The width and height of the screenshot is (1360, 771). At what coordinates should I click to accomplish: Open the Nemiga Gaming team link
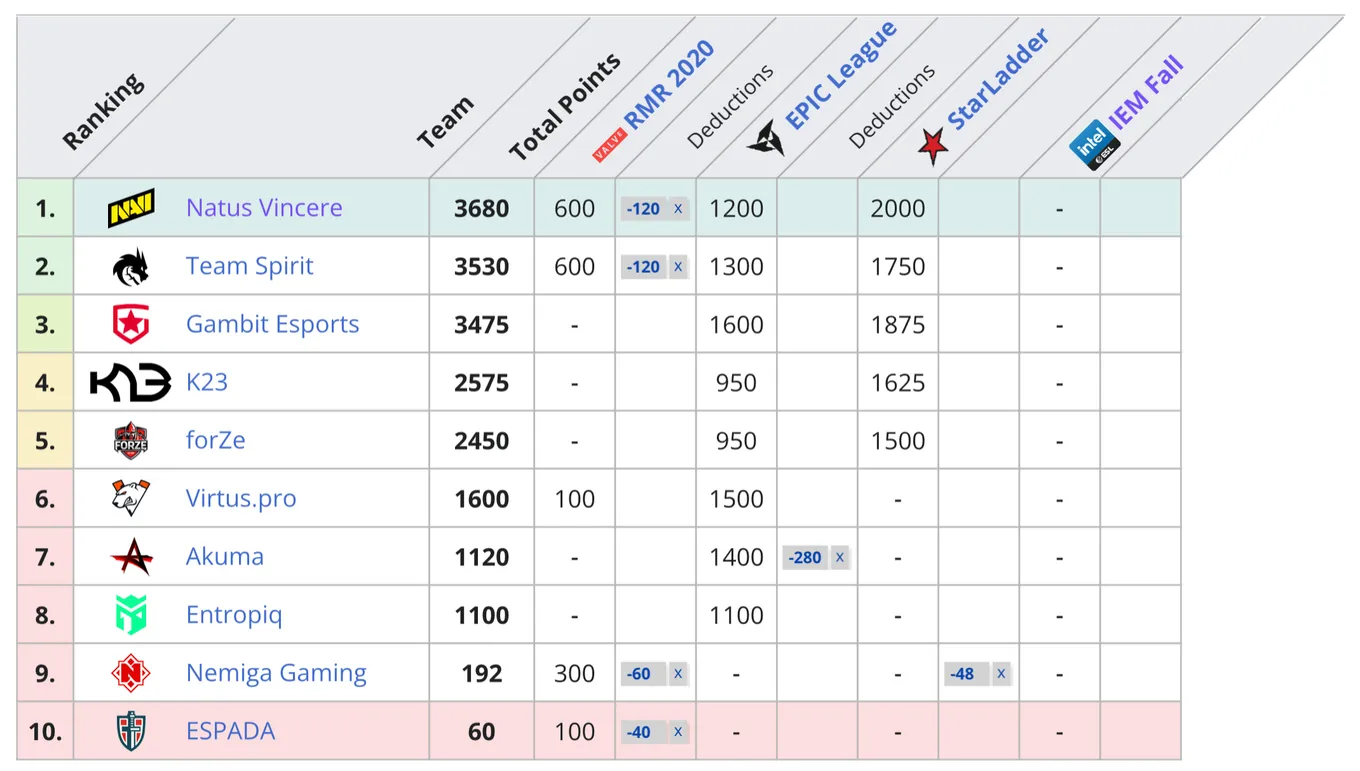276,672
